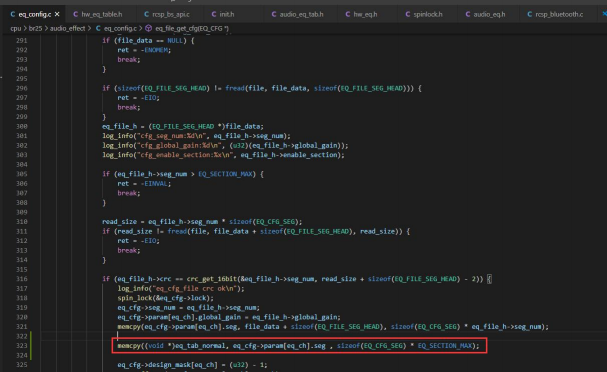
Task: Switch to the init.h tab
Action: coord(226,14)
